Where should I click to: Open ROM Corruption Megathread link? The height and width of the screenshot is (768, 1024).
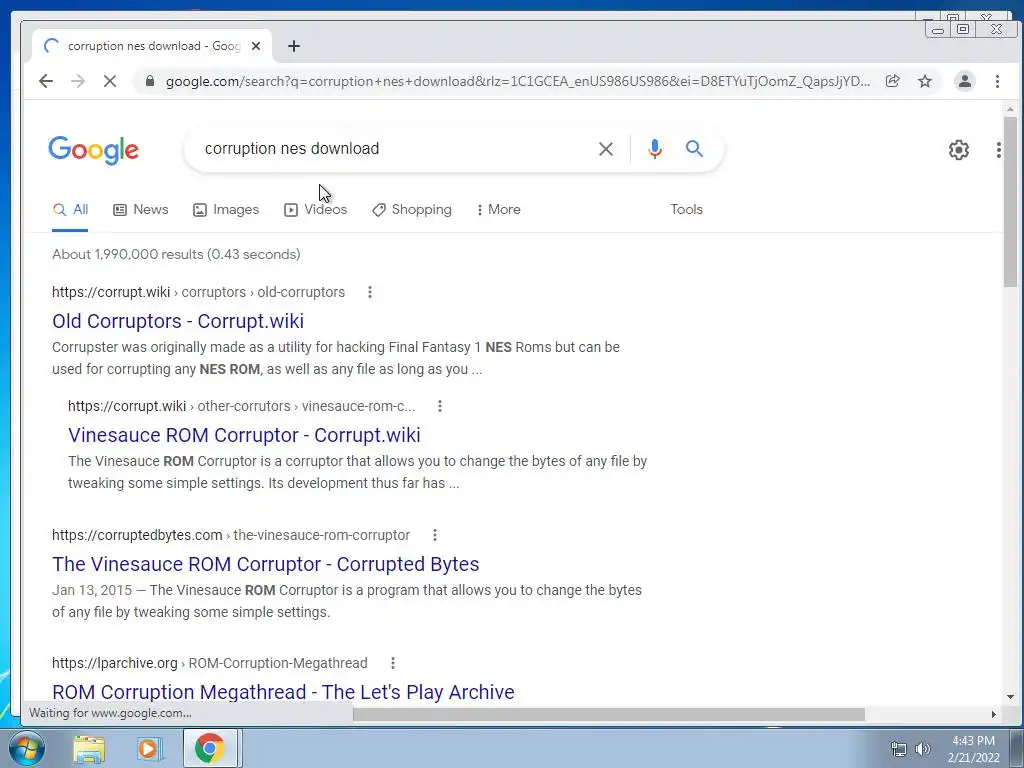[283, 692]
